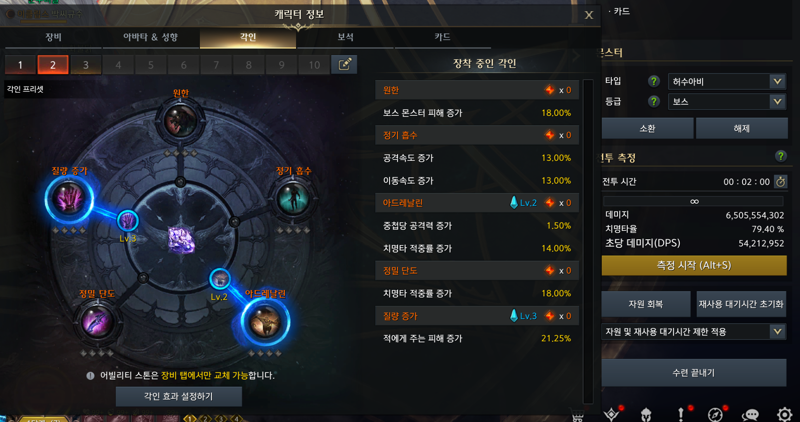Switch to the 장비 tab
The height and width of the screenshot is (422, 800).
[x=53, y=37]
